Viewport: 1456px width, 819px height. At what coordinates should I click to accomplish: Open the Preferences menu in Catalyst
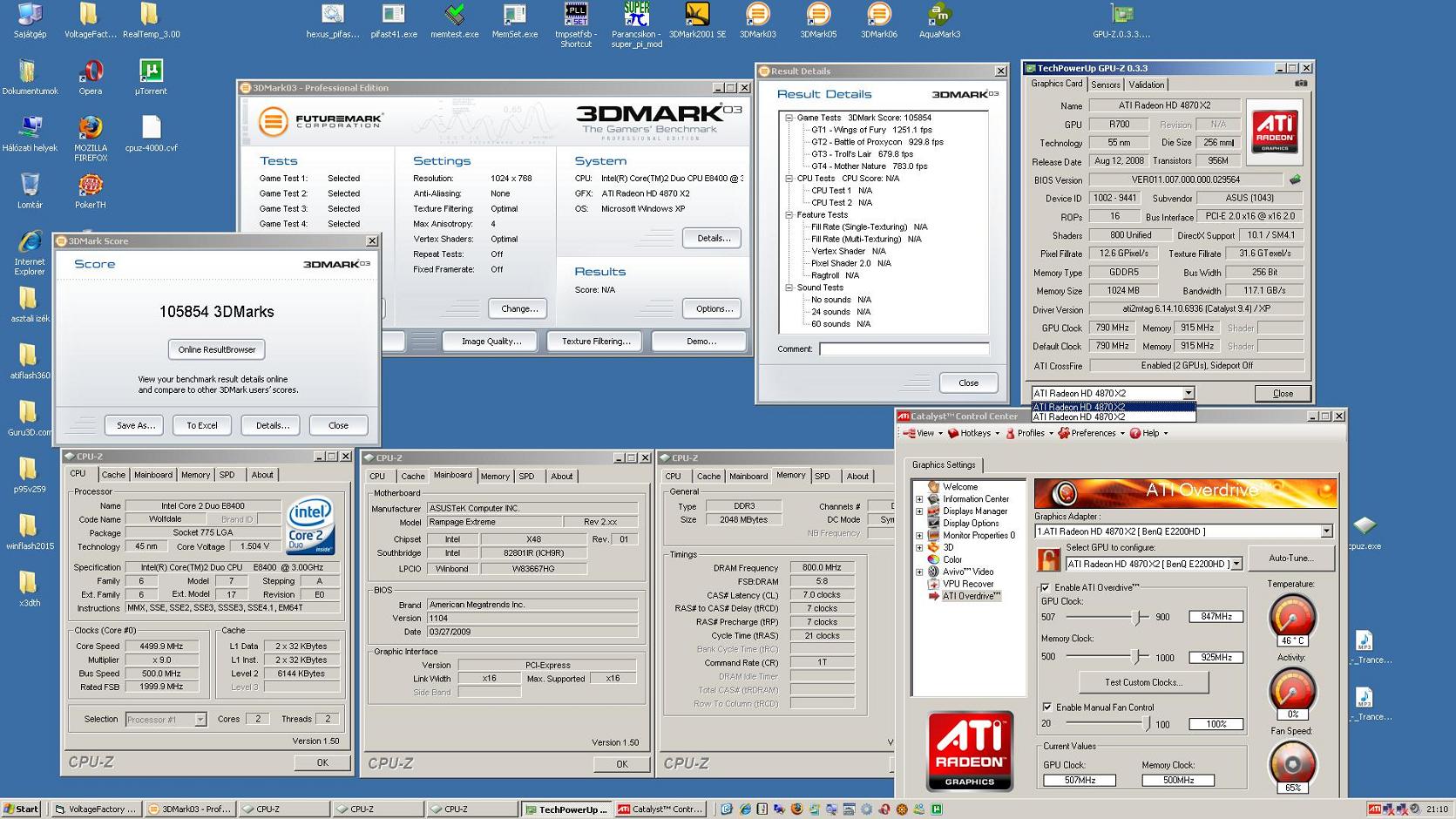pos(1093,433)
